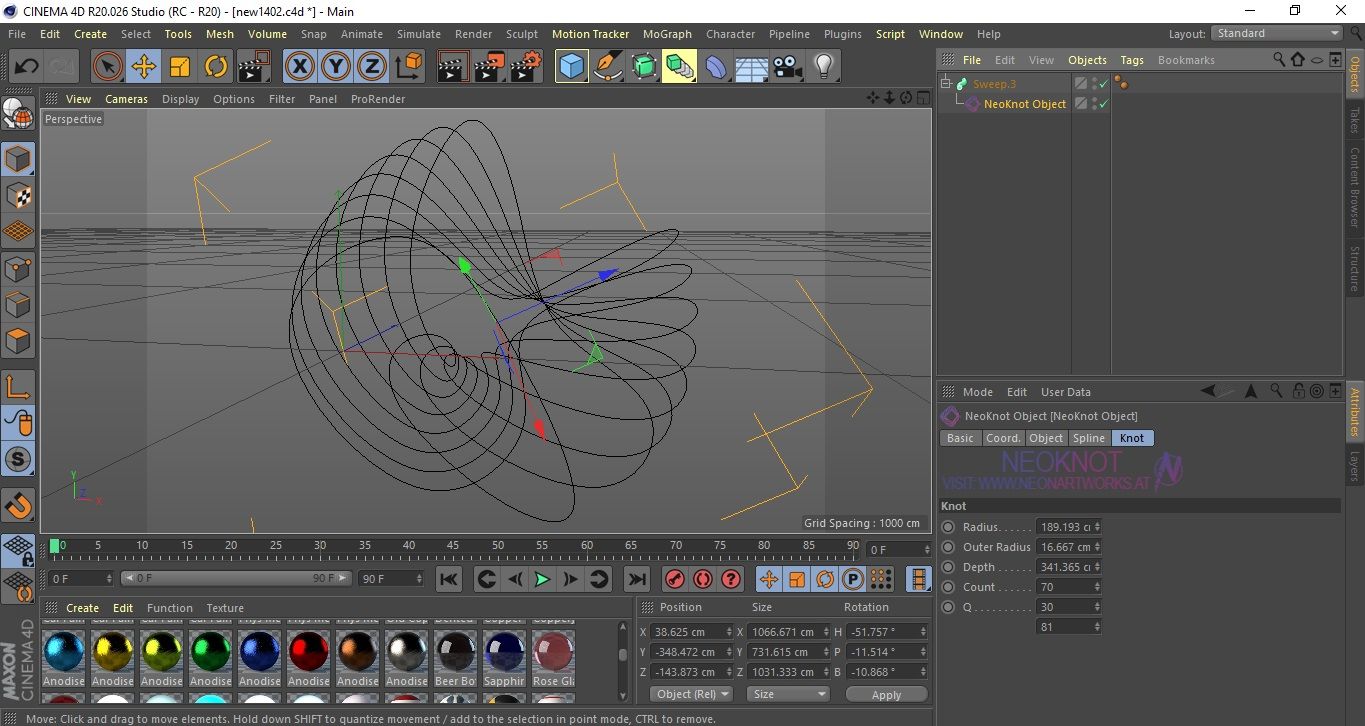
Task: Select Texture mode checkered cube icon
Action: 18,195
